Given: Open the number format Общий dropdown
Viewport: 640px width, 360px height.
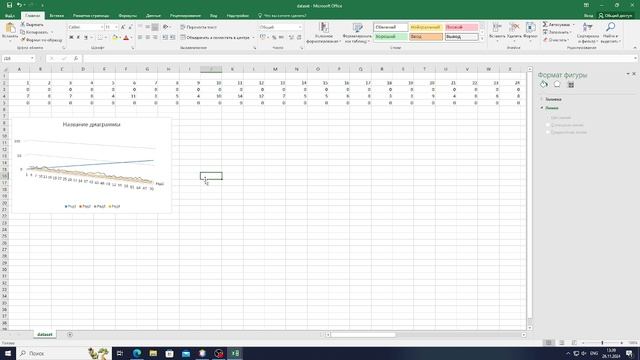Looking at the screenshot, I should click(x=300, y=27).
